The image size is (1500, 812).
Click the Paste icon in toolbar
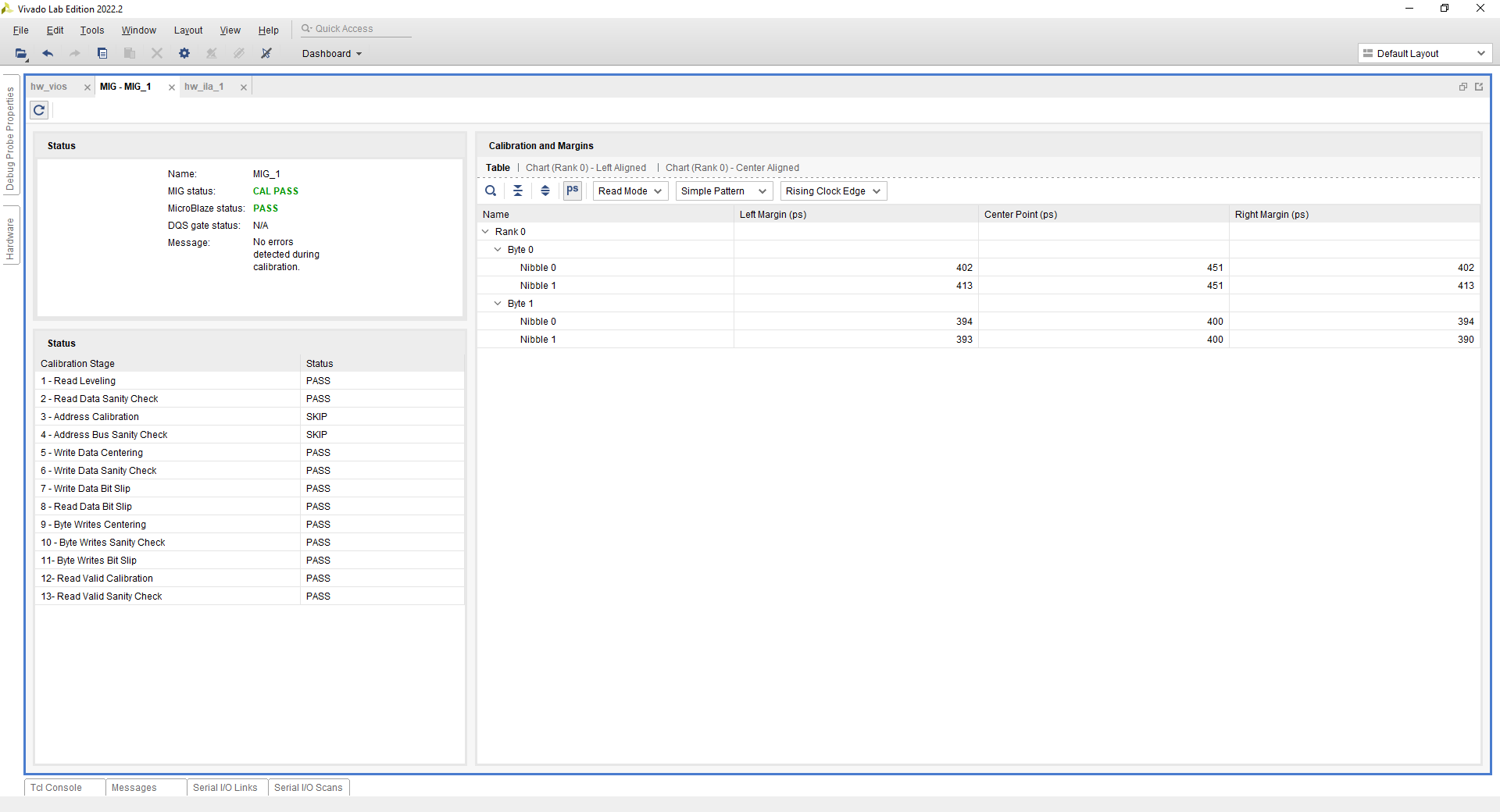130,54
